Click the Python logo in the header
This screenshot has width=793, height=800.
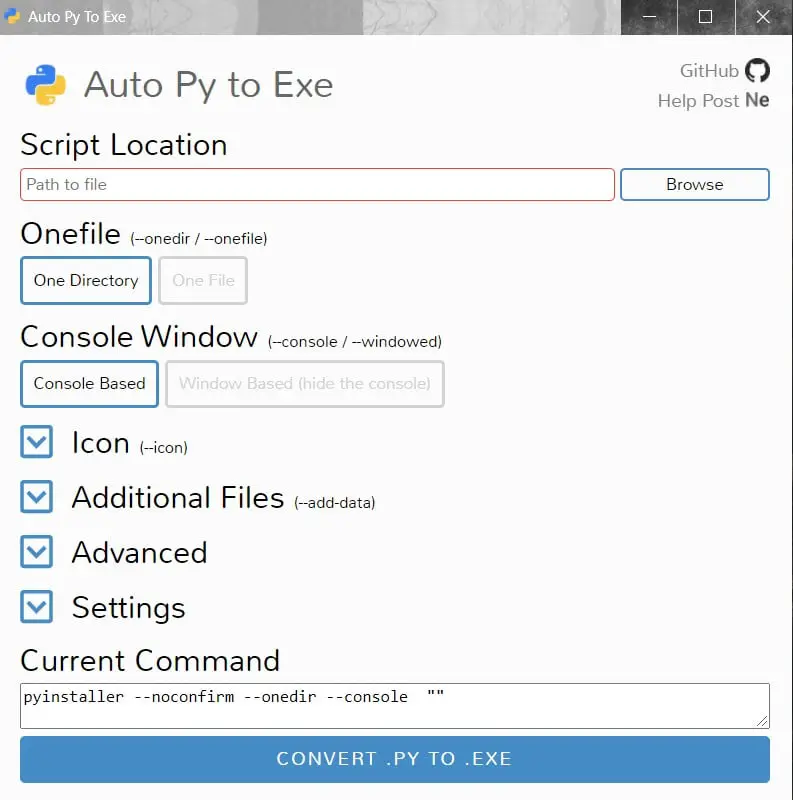[x=45, y=85]
